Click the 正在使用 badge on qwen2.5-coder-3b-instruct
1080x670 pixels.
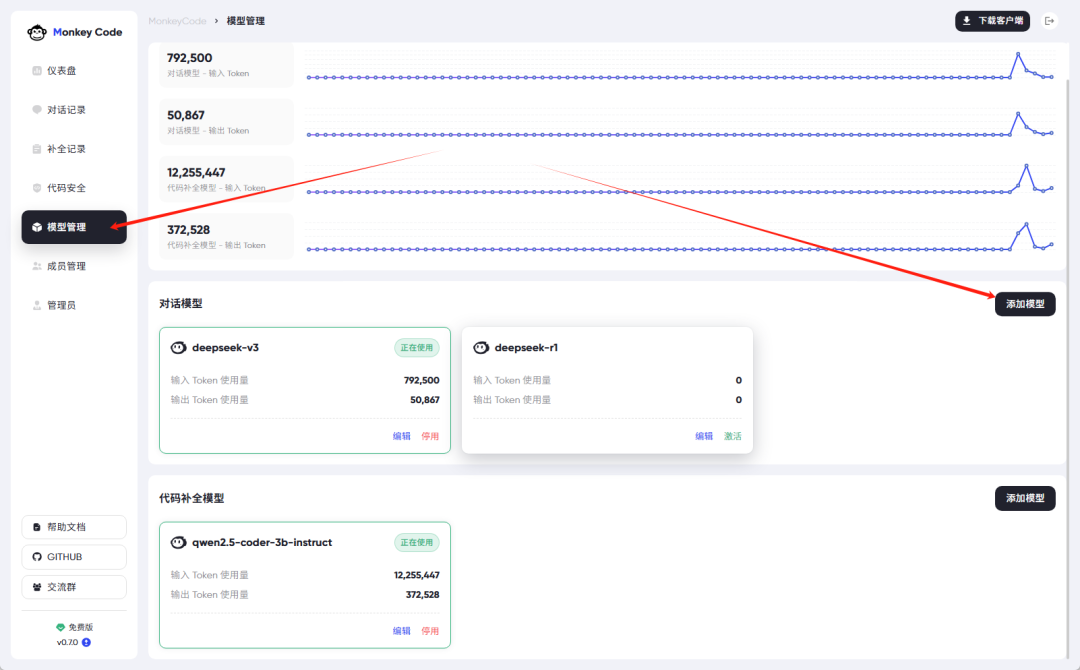pyautogui.click(x=417, y=543)
